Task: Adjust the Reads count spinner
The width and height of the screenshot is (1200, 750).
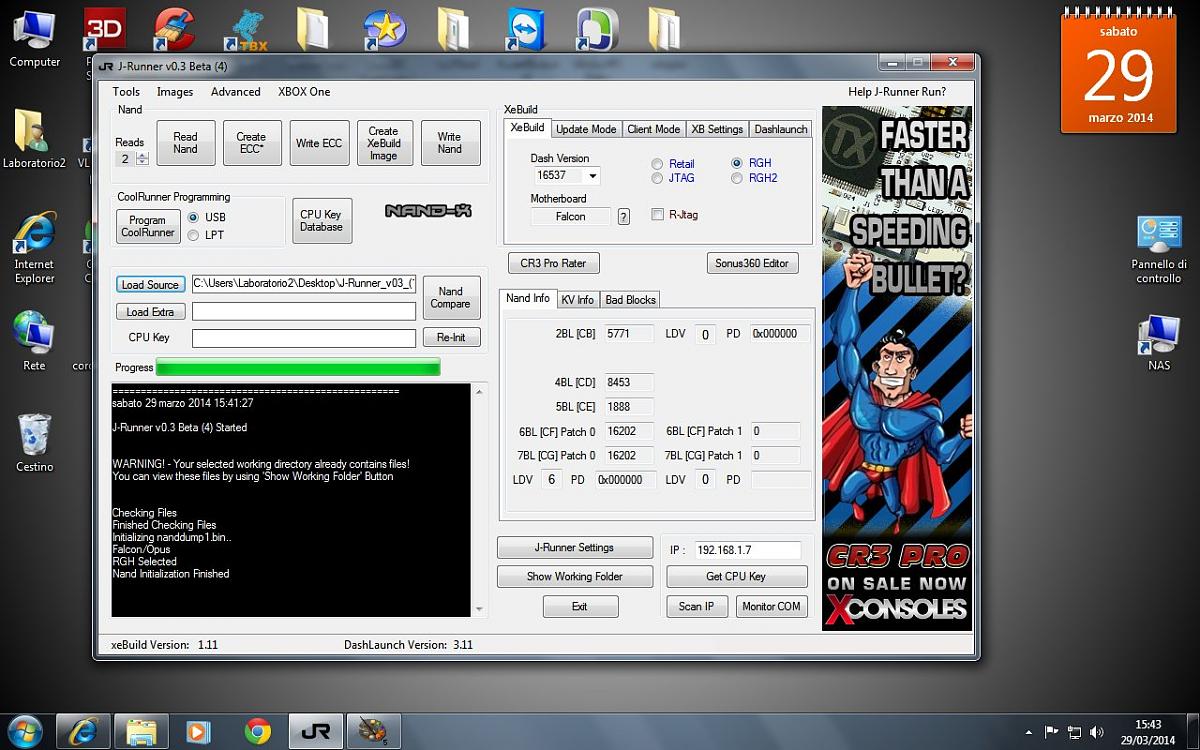Action: point(142,159)
